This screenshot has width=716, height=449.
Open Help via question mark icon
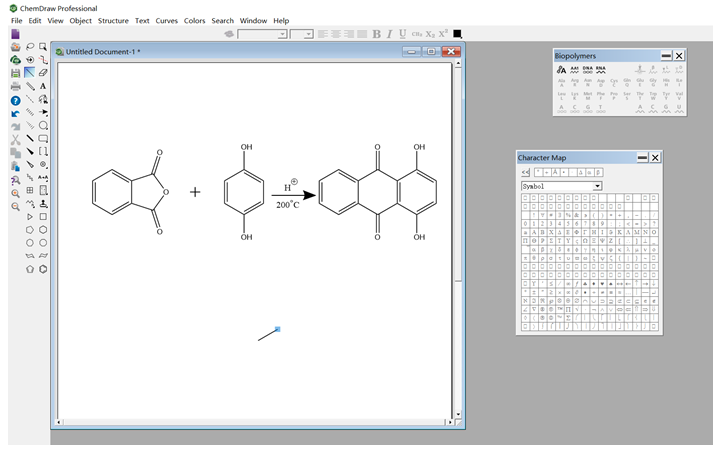click(16, 100)
